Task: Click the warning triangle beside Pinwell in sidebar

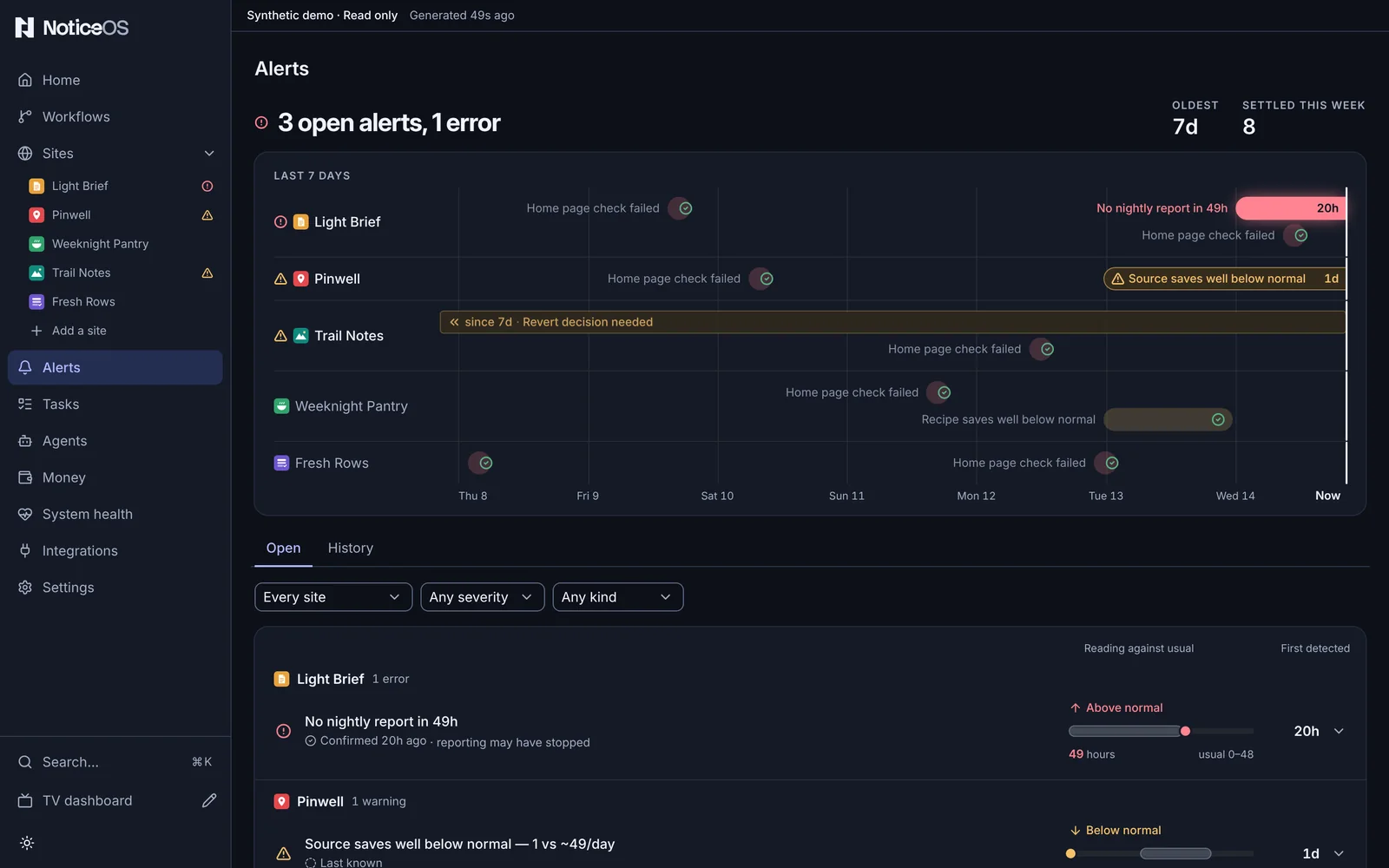Action: 207,214
